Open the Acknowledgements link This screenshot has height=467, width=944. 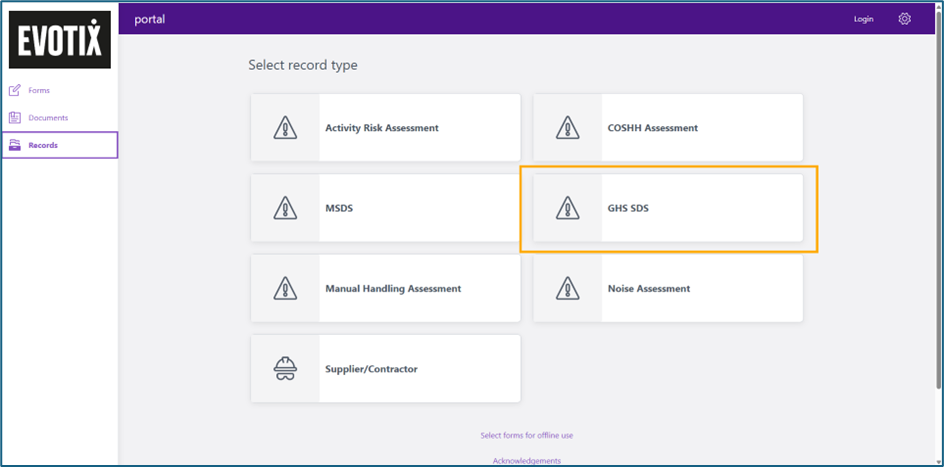(x=526, y=460)
